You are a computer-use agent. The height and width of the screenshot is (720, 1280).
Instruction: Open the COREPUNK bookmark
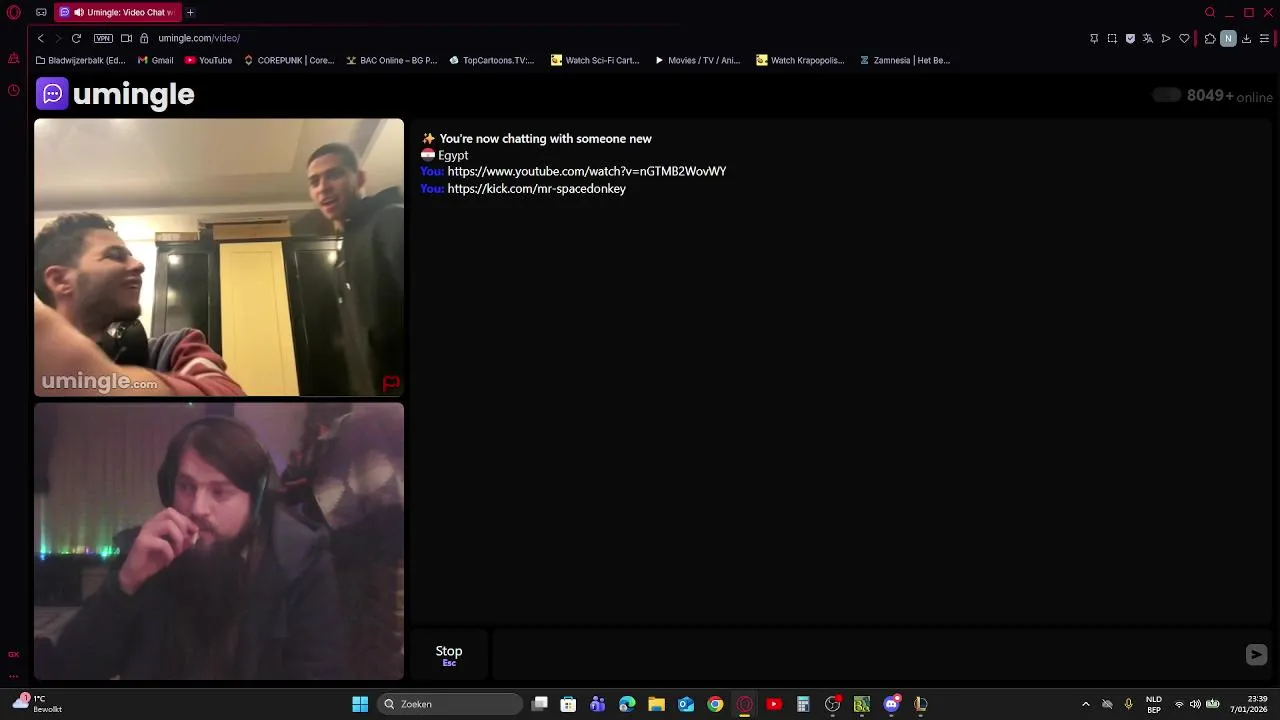point(289,60)
